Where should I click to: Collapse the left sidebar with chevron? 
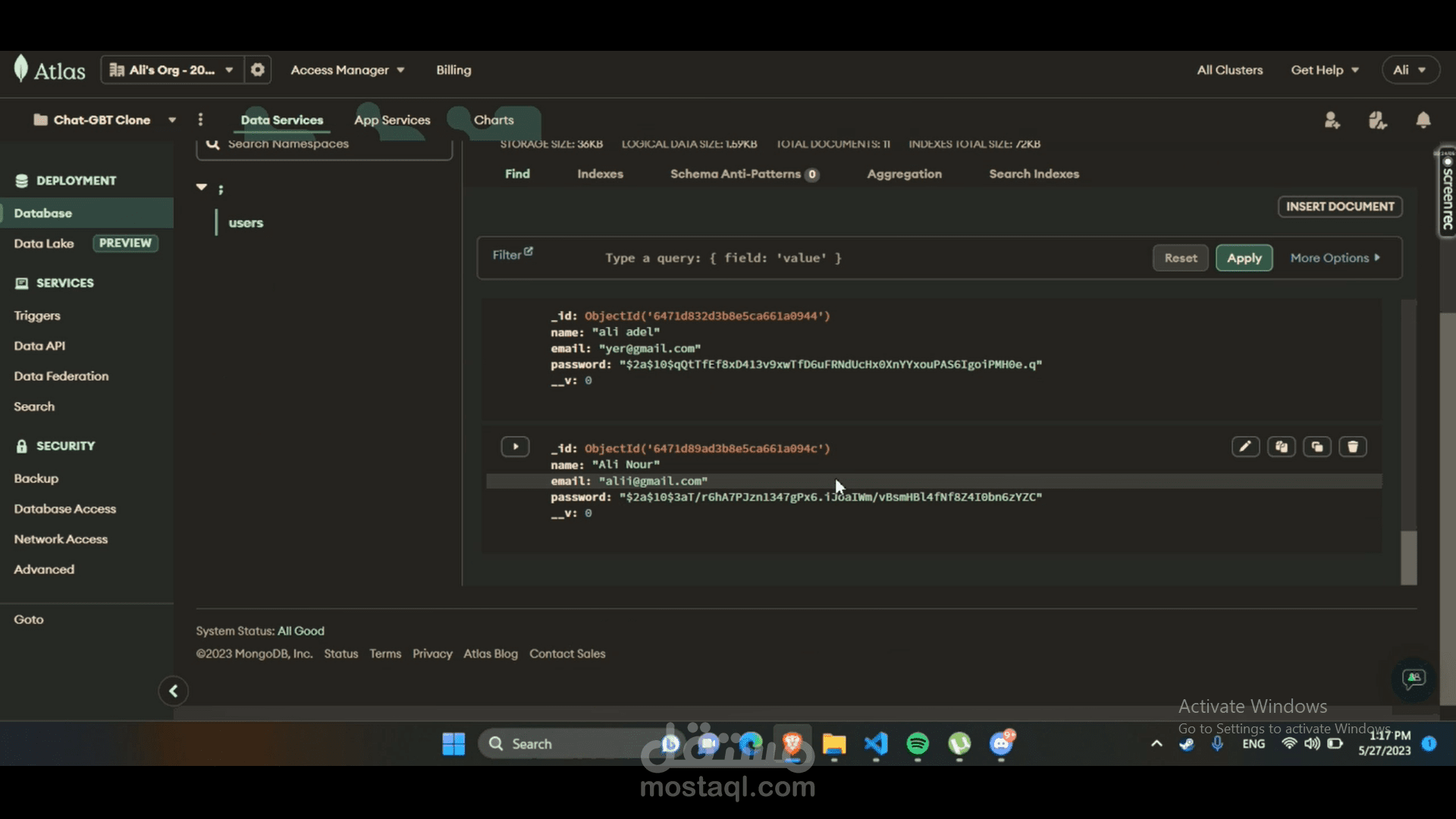[173, 691]
